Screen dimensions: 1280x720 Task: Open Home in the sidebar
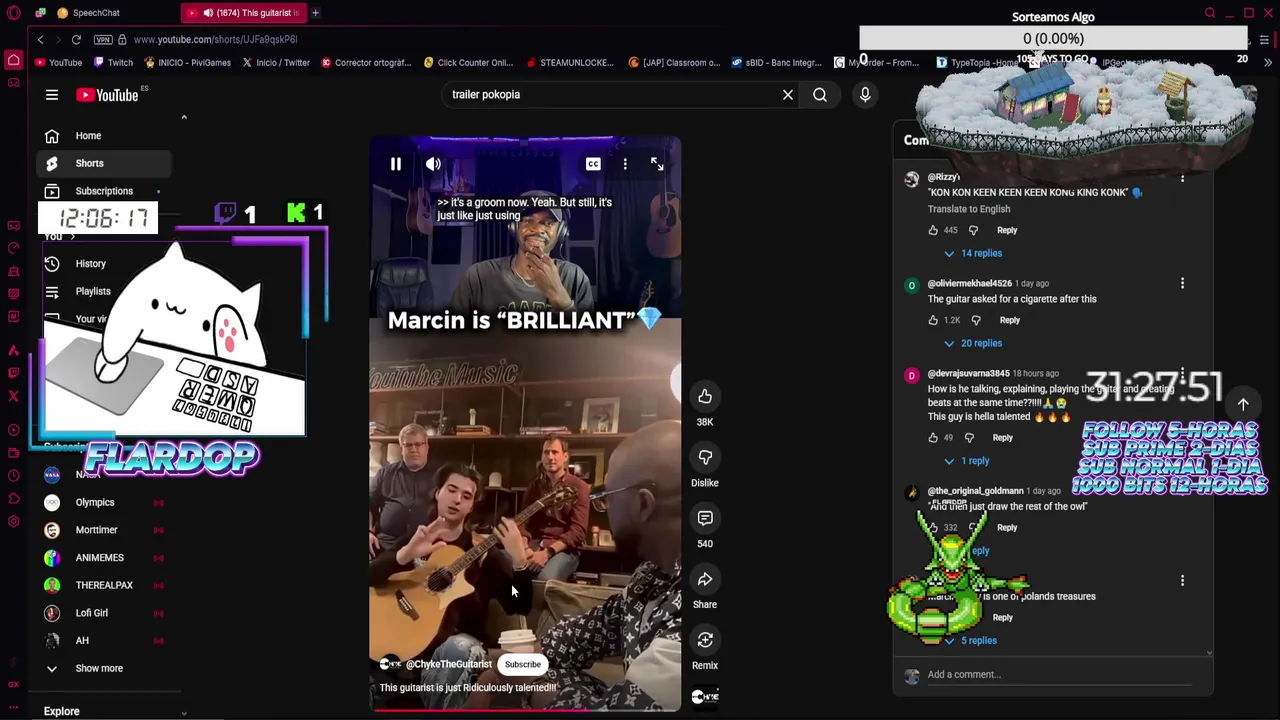pos(105,136)
